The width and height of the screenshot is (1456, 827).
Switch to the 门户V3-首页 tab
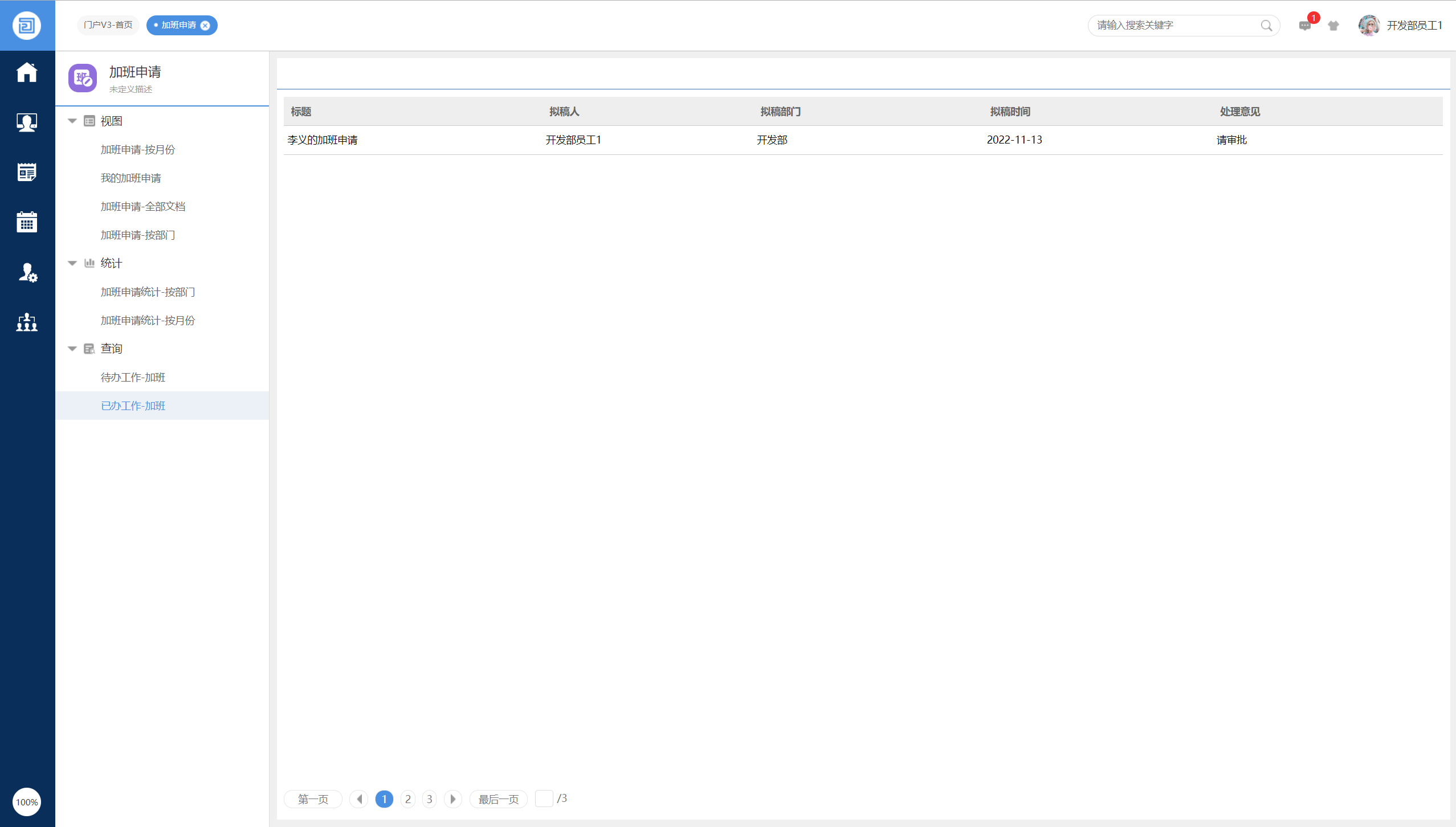[x=108, y=25]
